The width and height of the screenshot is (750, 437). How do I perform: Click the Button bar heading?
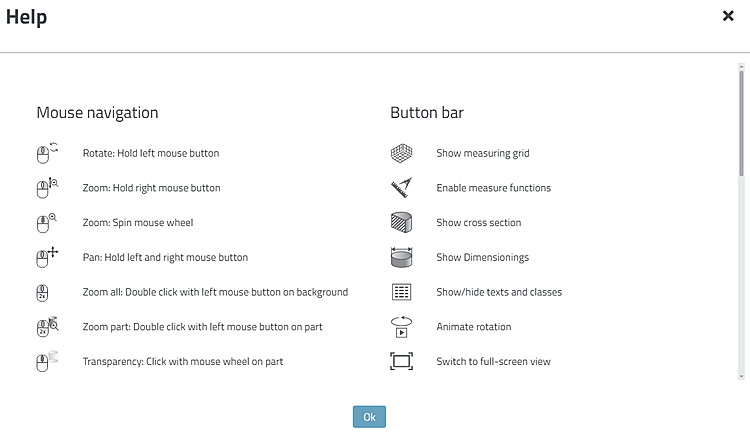click(427, 113)
